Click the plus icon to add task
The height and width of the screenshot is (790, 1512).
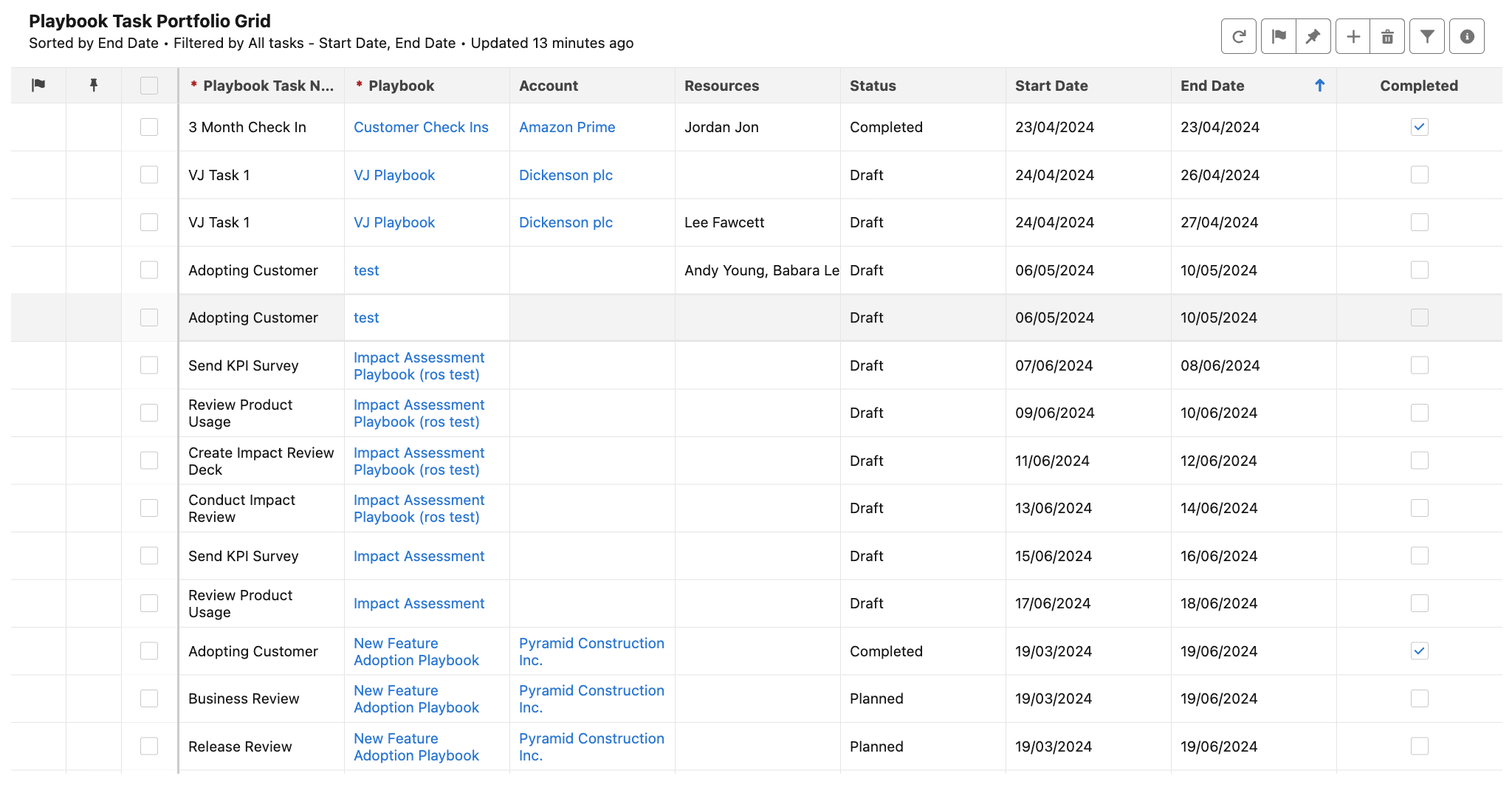click(1353, 36)
